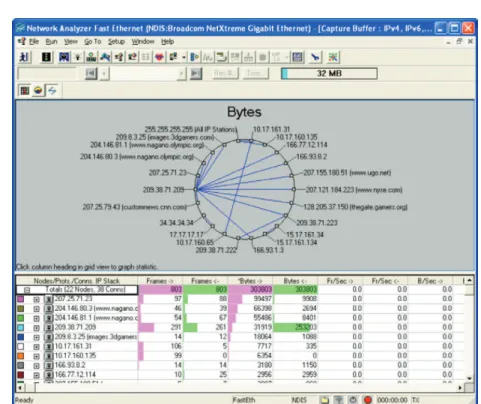Jump to last record button
Viewport: 481px width, 404px height.
point(196,73)
